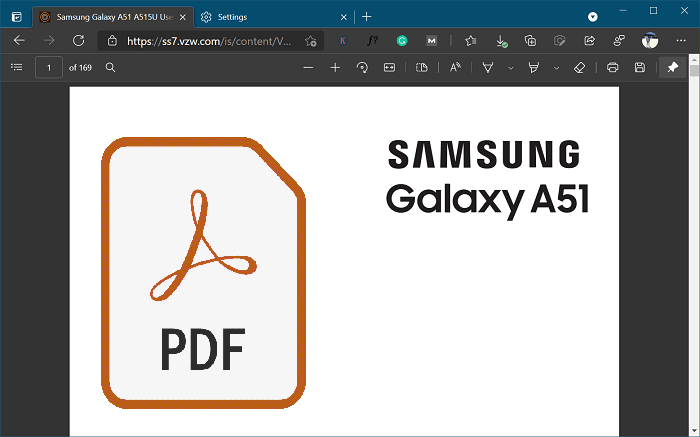Click the "Galaxy A51" heading

pos(488,200)
